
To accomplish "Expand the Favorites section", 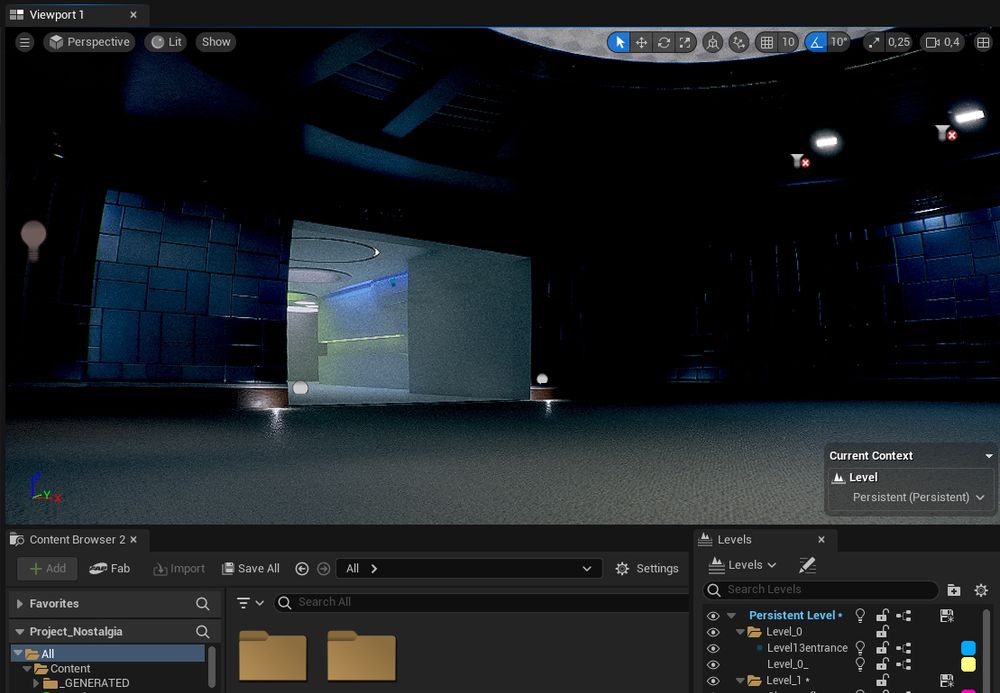I will [x=20, y=604].
